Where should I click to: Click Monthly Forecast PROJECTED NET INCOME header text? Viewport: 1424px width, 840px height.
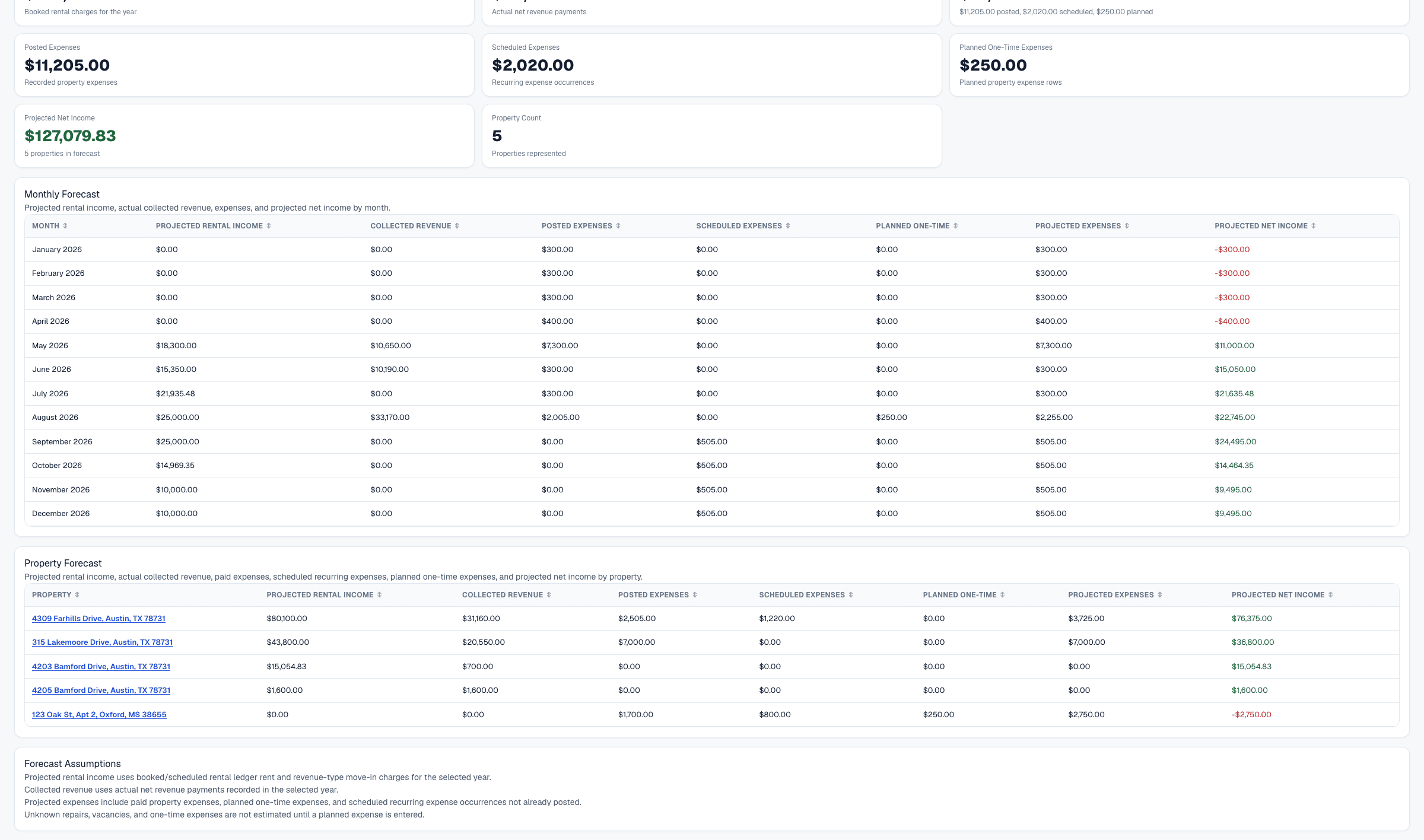point(1261,226)
